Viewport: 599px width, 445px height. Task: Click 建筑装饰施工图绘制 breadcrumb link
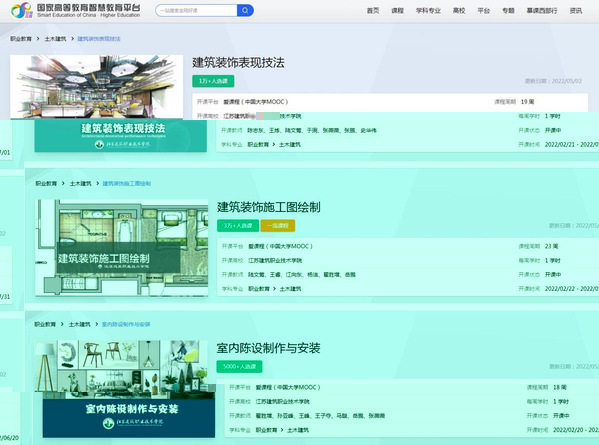point(127,183)
